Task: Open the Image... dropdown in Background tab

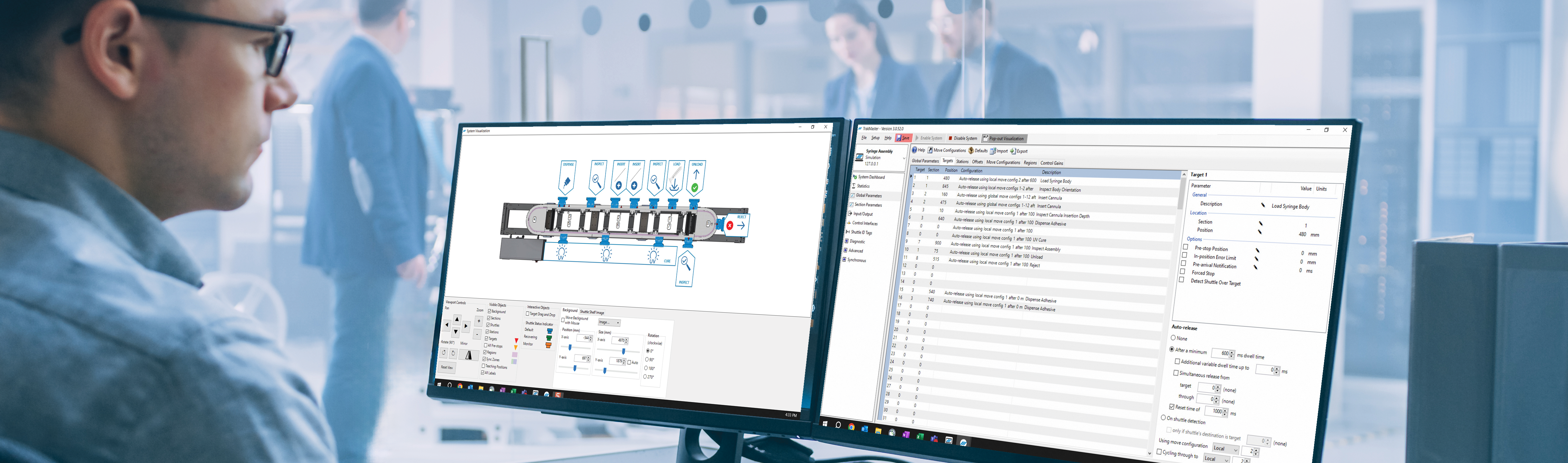Action: click(x=609, y=322)
